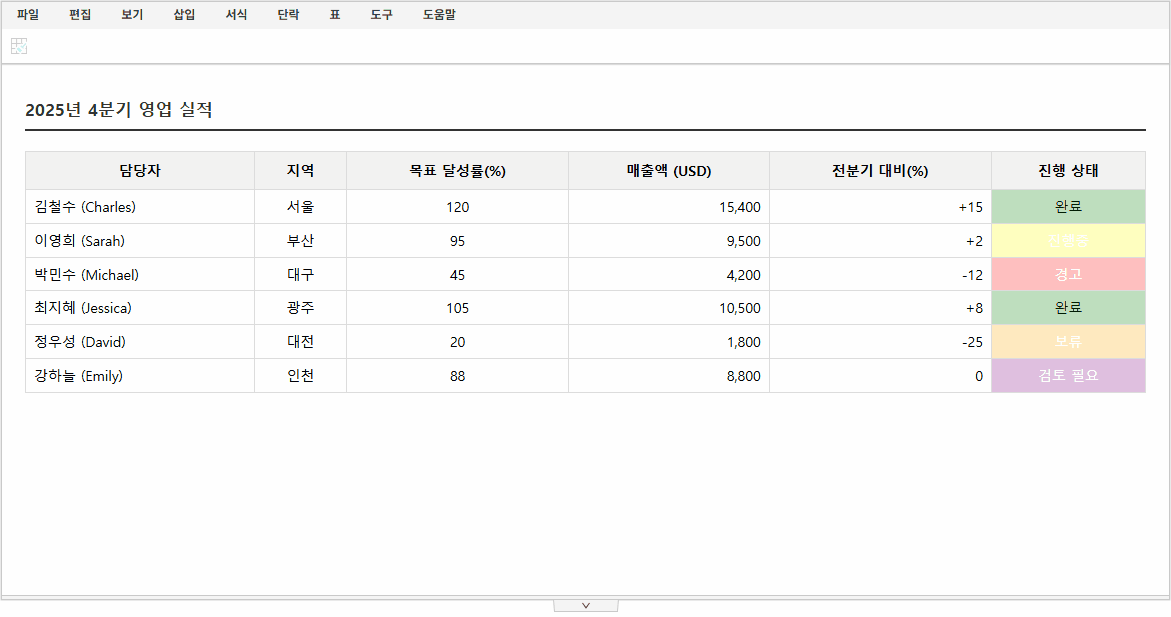Screen dimensions: 1171x617
Task: Select the orange 보류 status cell for David
Action: (x=1068, y=341)
